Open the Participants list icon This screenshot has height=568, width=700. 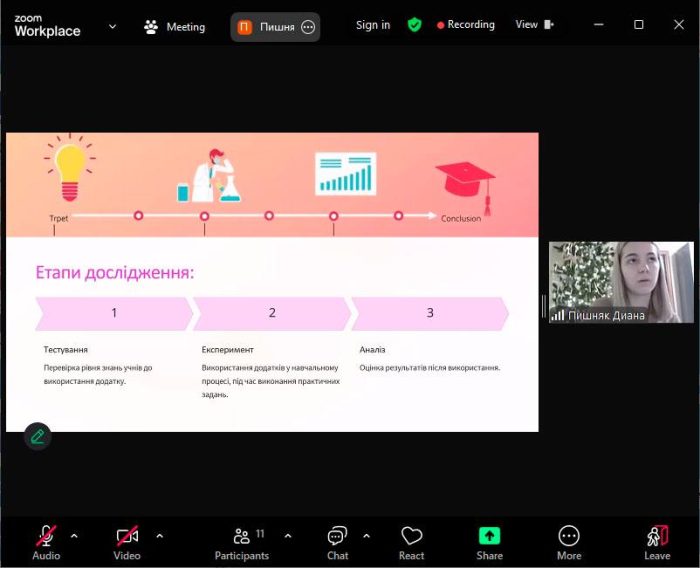[x=241, y=536]
